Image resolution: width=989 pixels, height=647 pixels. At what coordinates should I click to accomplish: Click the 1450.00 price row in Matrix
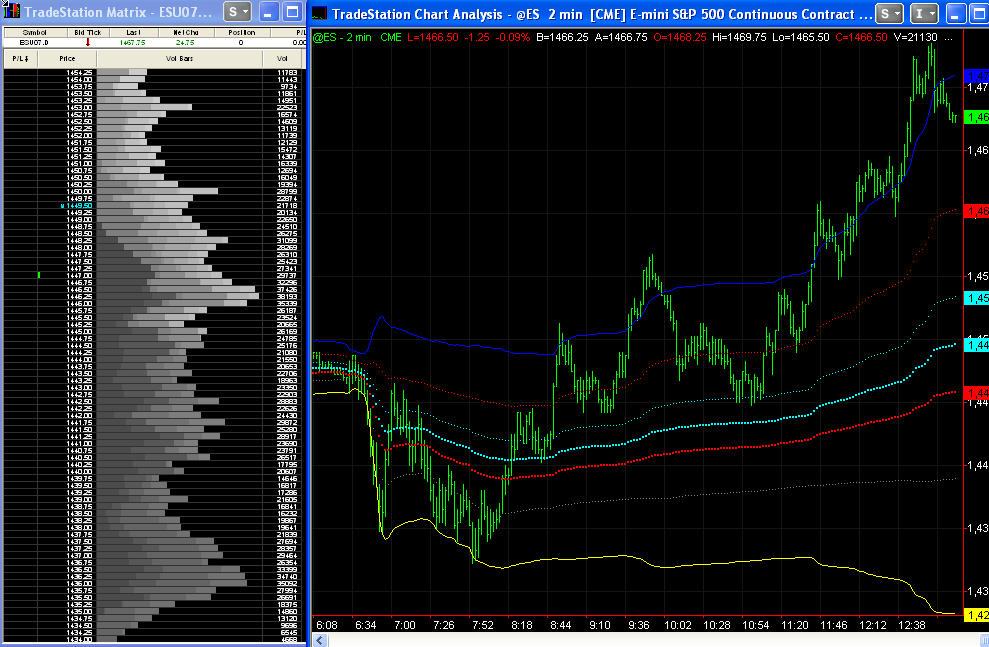click(155, 192)
